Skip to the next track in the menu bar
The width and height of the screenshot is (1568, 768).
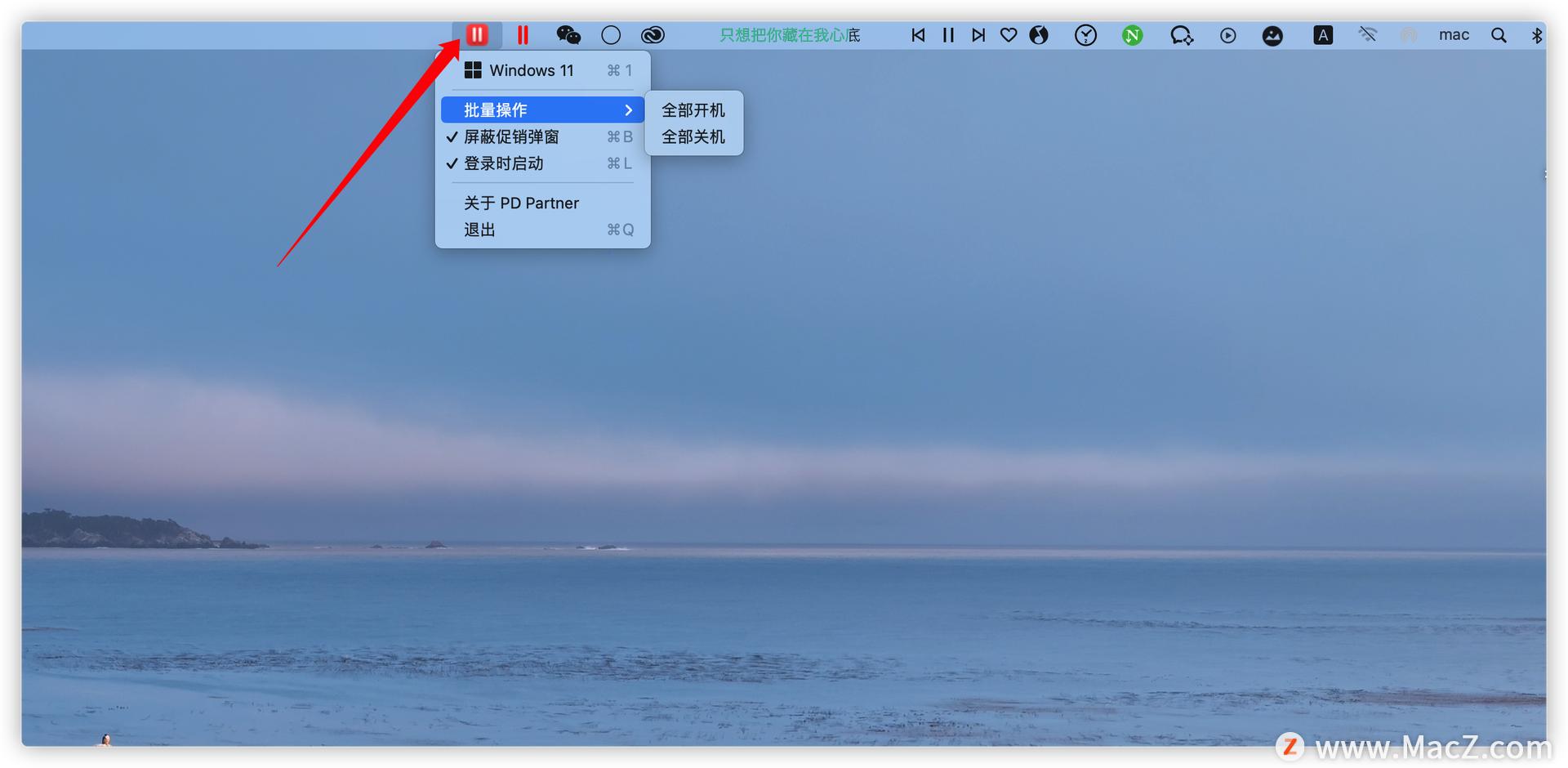(x=978, y=34)
